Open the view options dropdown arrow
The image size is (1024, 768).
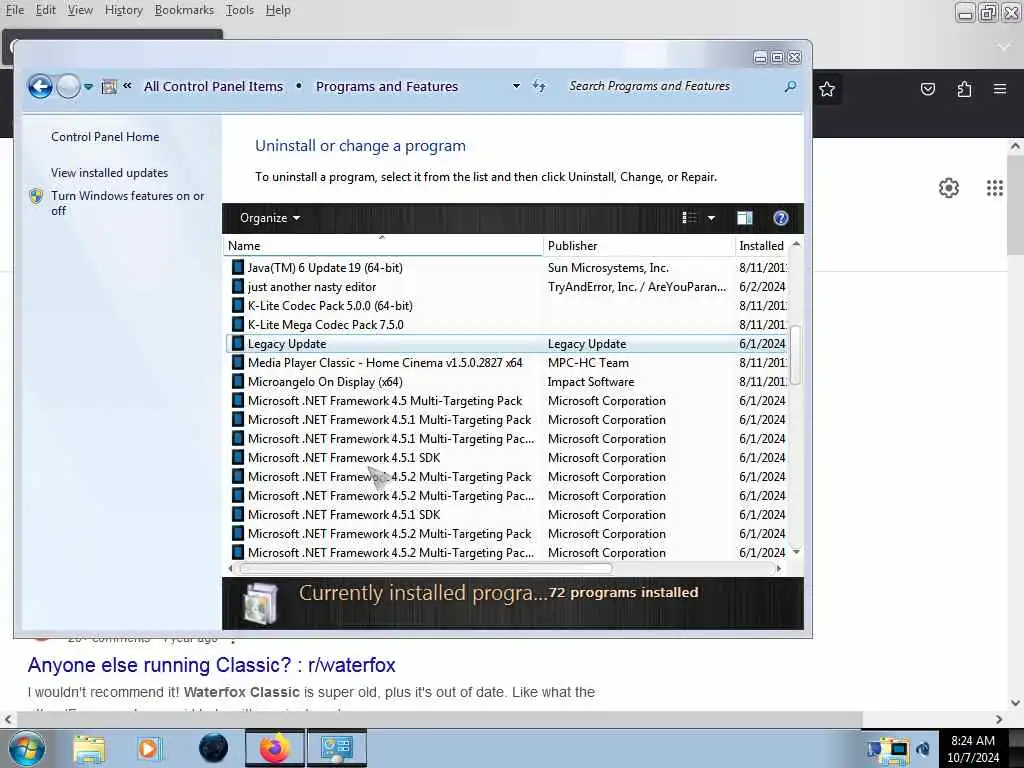click(711, 218)
